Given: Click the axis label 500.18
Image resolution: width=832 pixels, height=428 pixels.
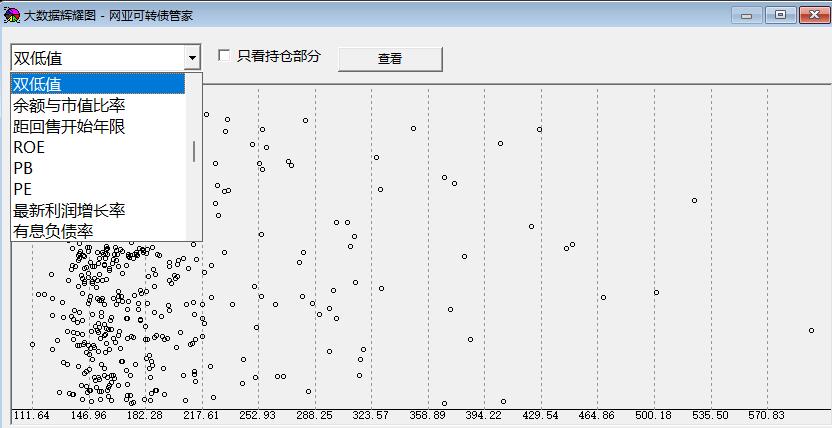Looking at the screenshot, I should pyautogui.click(x=654, y=415).
